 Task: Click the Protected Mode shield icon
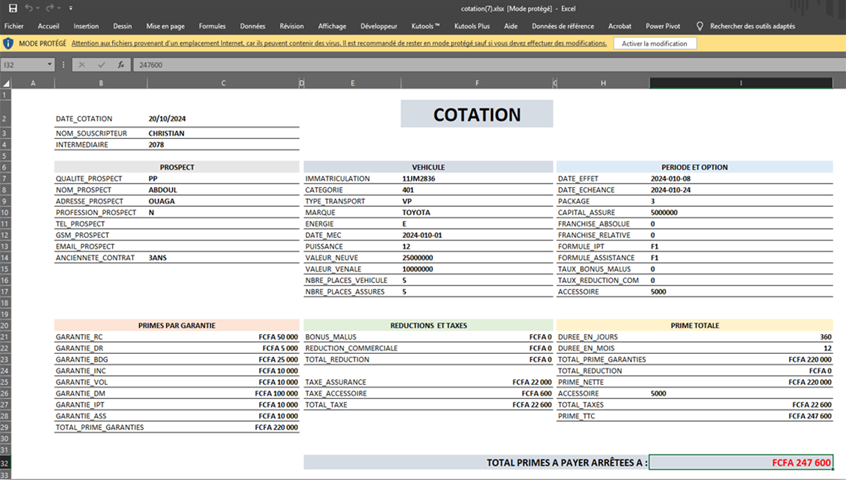pos(8,44)
